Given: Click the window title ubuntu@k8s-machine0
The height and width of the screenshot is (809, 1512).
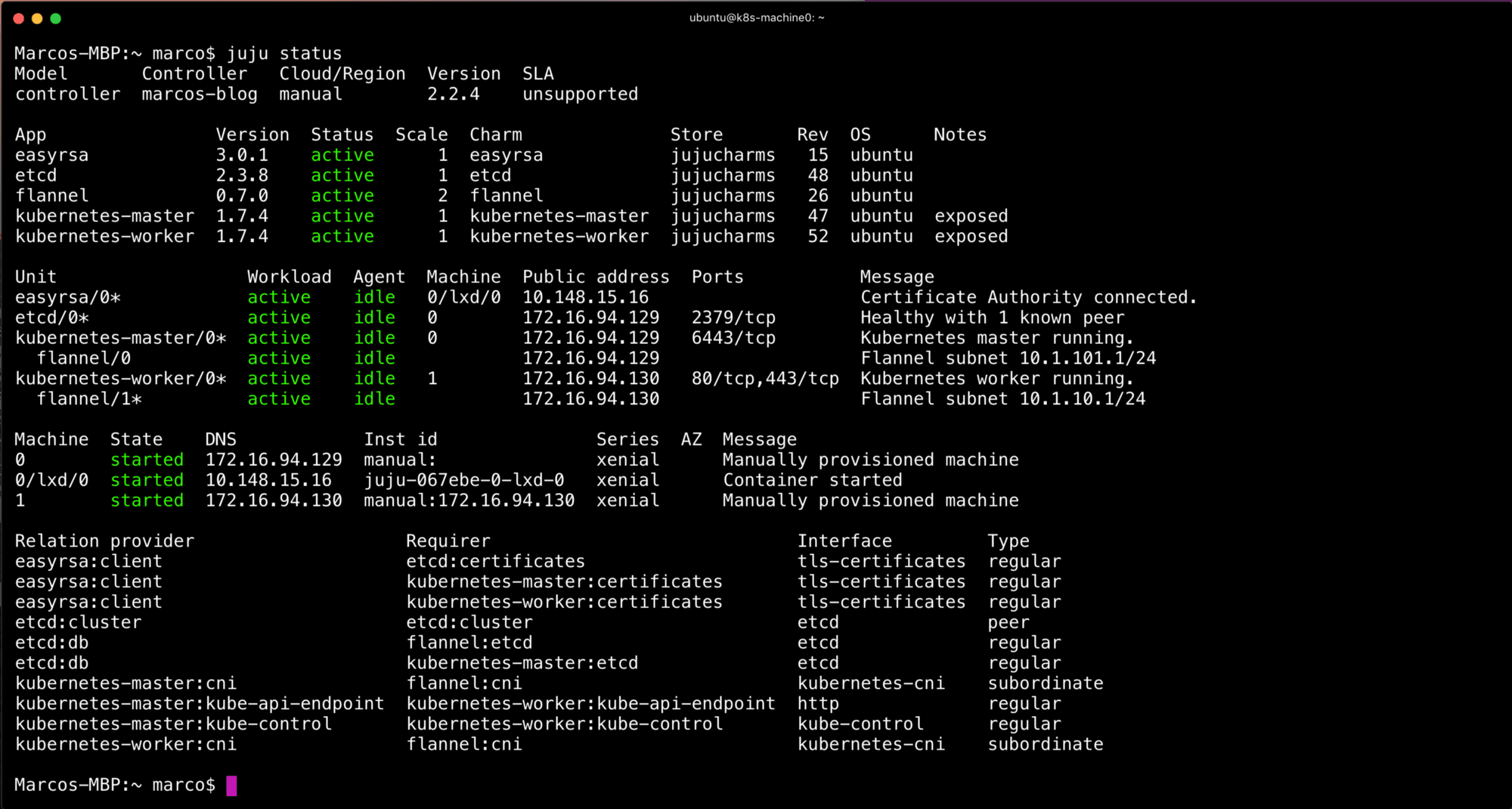Looking at the screenshot, I should (757, 17).
